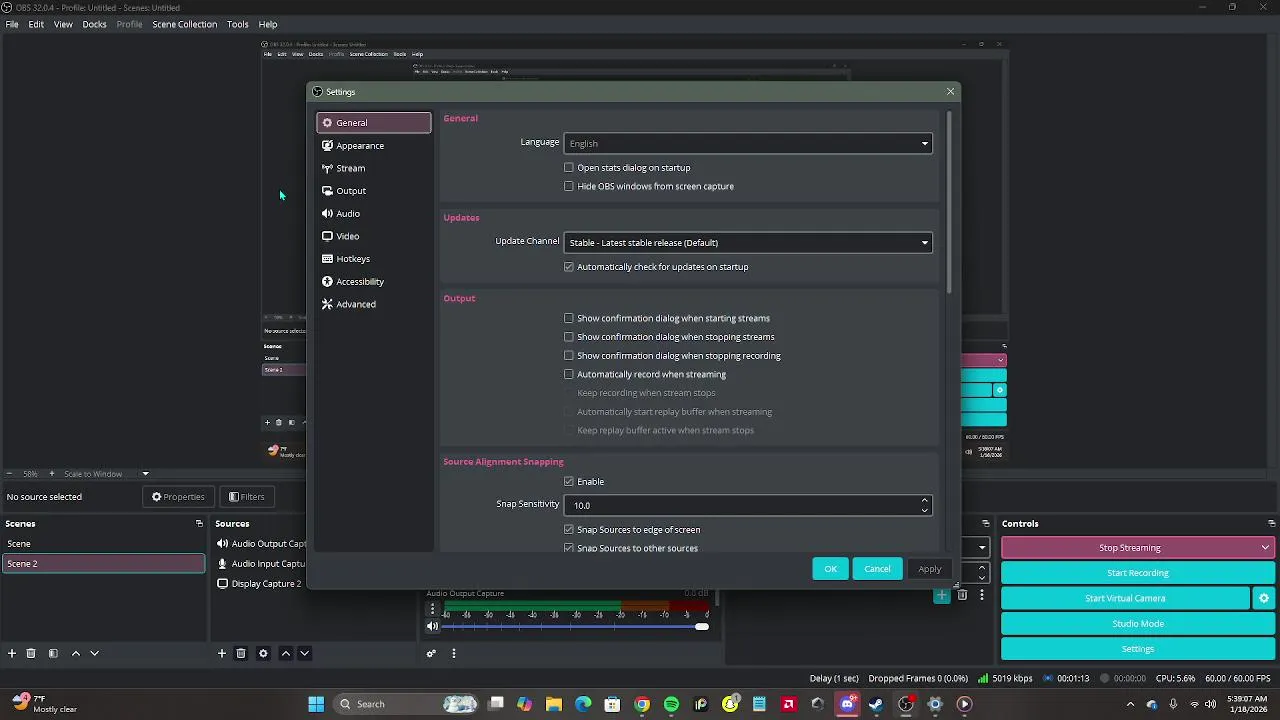The width and height of the screenshot is (1280, 720).
Task: Open the Windows Start menu
Action: tap(316, 704)
